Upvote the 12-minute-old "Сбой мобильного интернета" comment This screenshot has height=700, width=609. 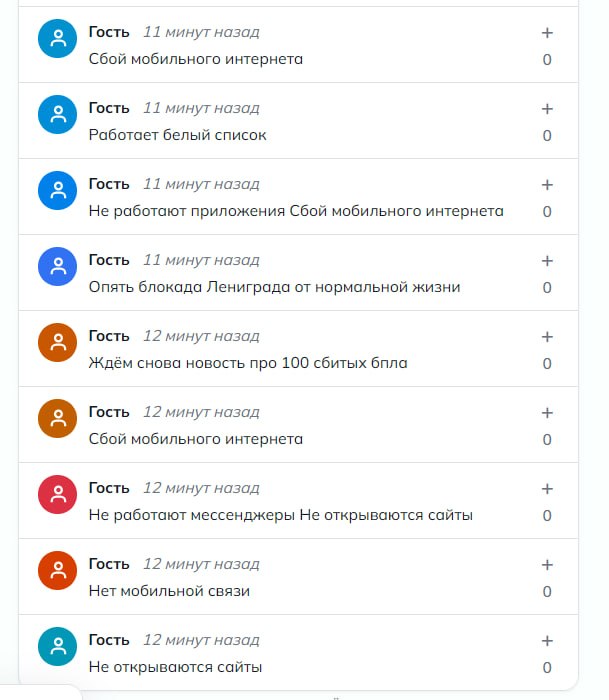(x=547, y=413)
